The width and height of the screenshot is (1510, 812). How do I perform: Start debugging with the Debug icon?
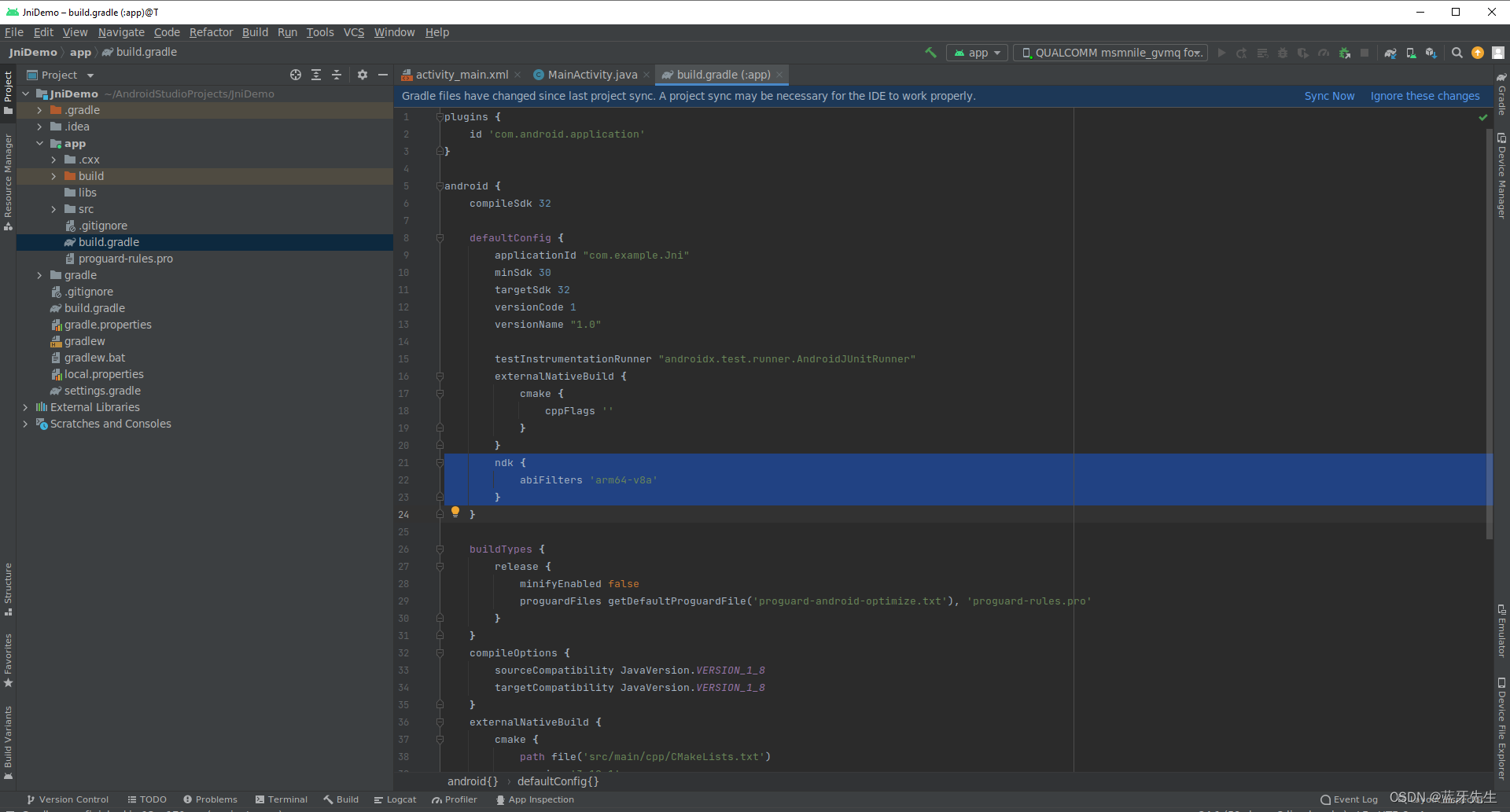pos(1283,53)
